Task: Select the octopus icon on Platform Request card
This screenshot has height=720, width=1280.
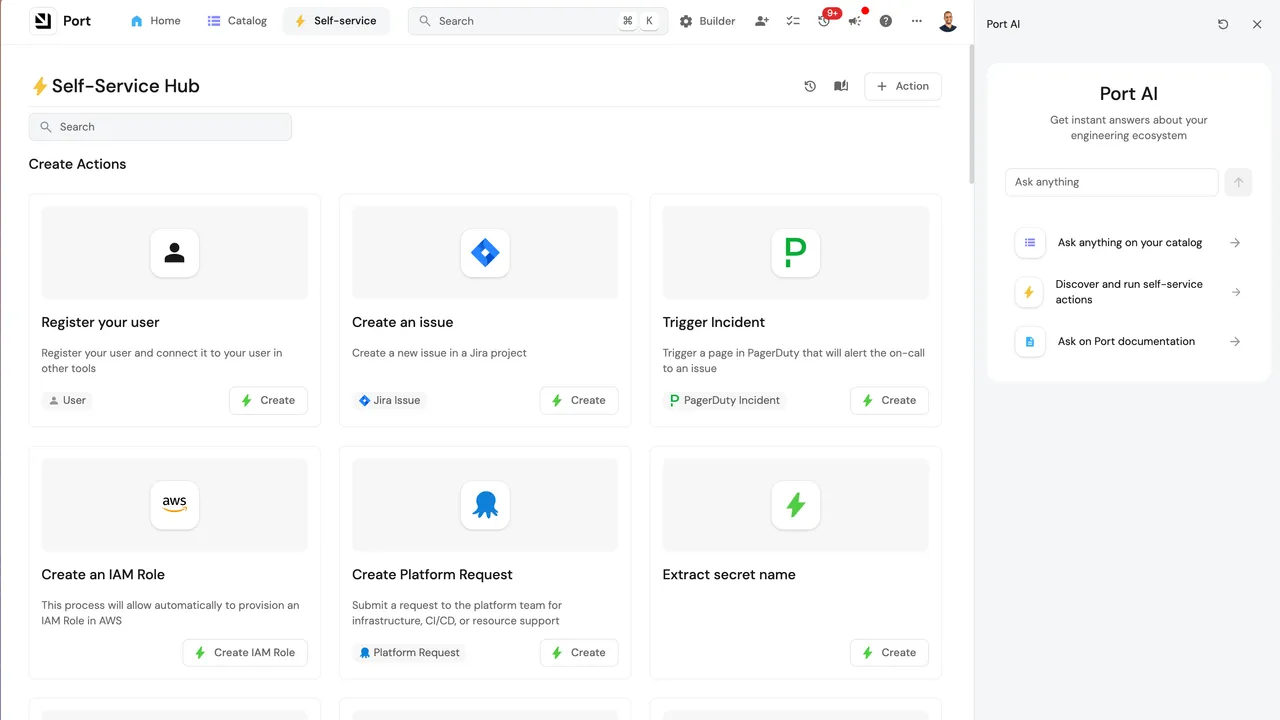Action: (x=485, y=505)
